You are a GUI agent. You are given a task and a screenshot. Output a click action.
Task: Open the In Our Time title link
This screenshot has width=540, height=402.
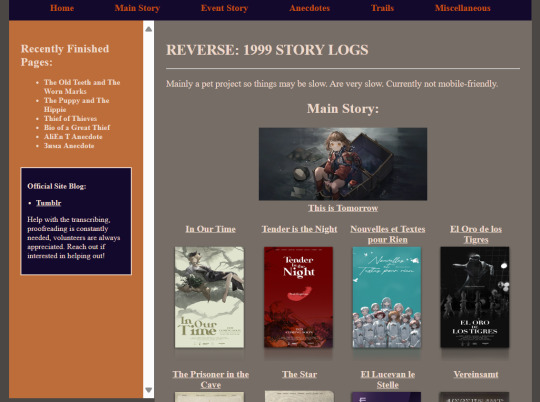tap(210, 229)
